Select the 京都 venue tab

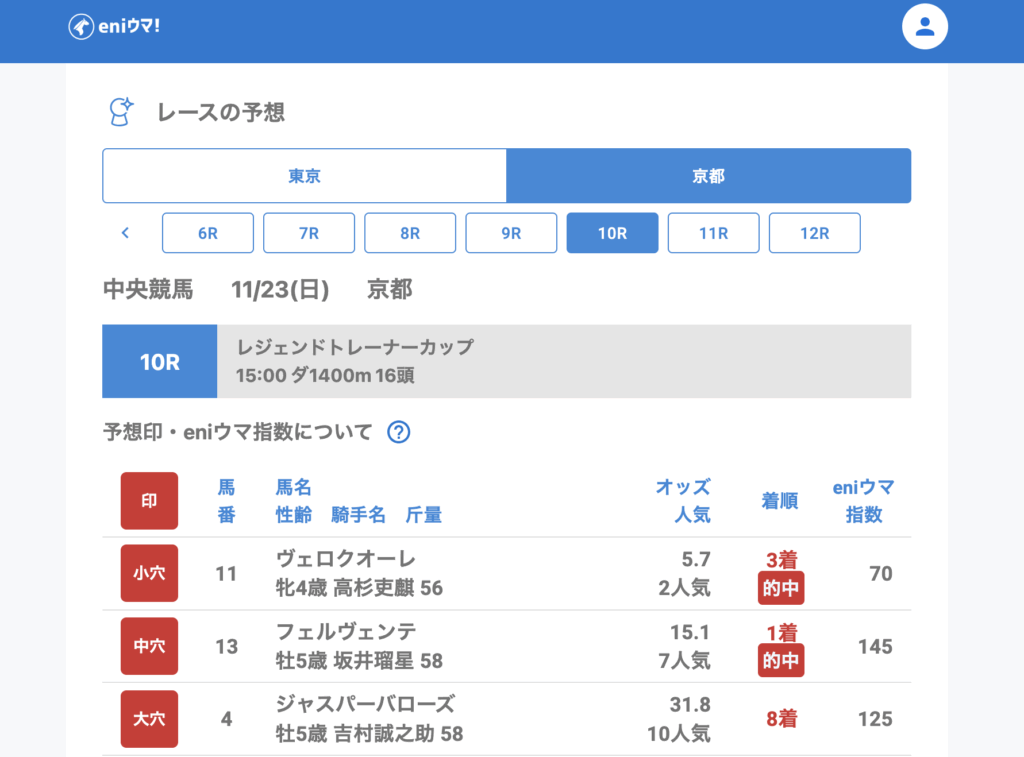(x=708, y=176)
